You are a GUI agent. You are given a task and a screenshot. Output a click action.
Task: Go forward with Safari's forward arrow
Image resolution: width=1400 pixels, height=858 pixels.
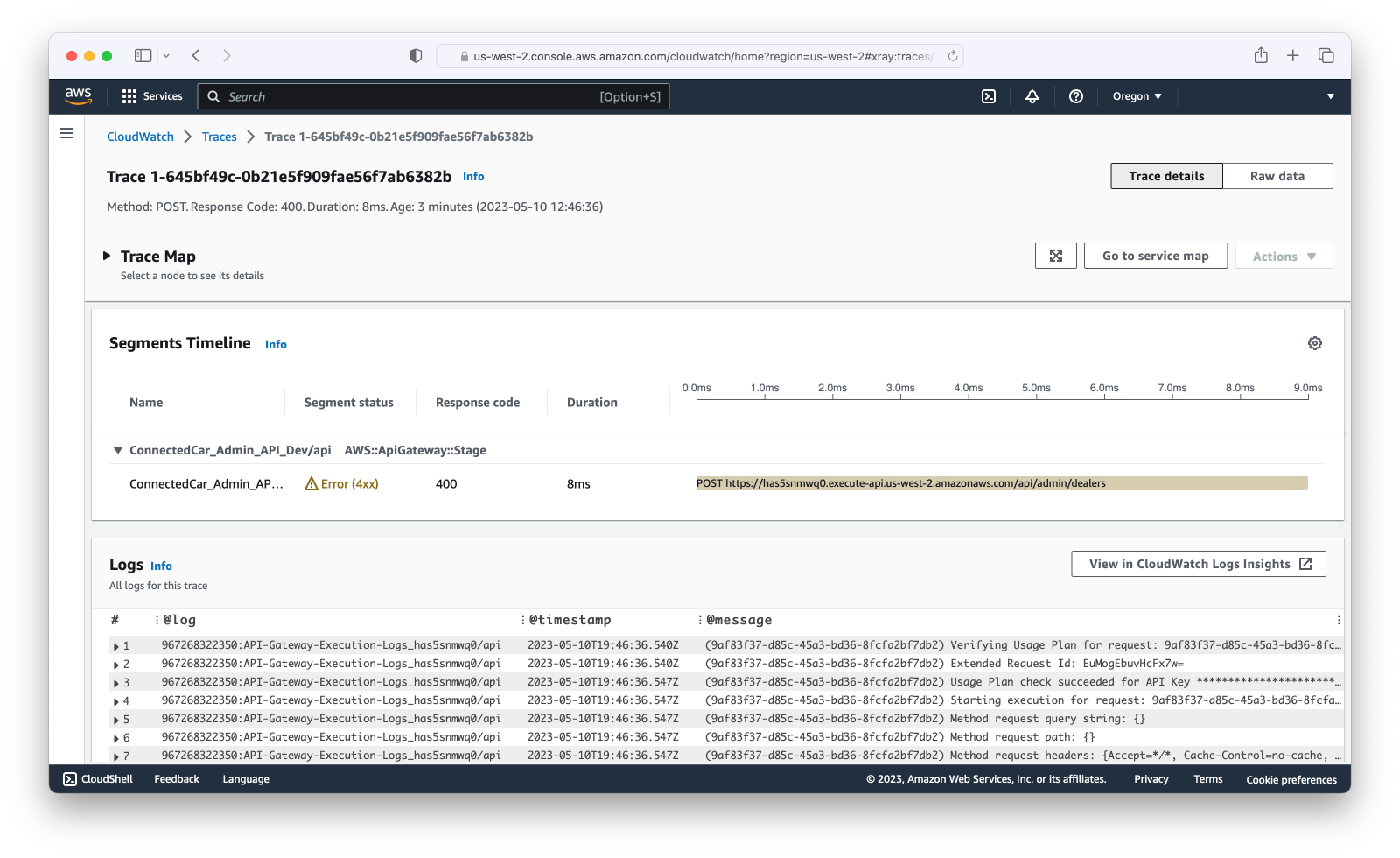227,56
